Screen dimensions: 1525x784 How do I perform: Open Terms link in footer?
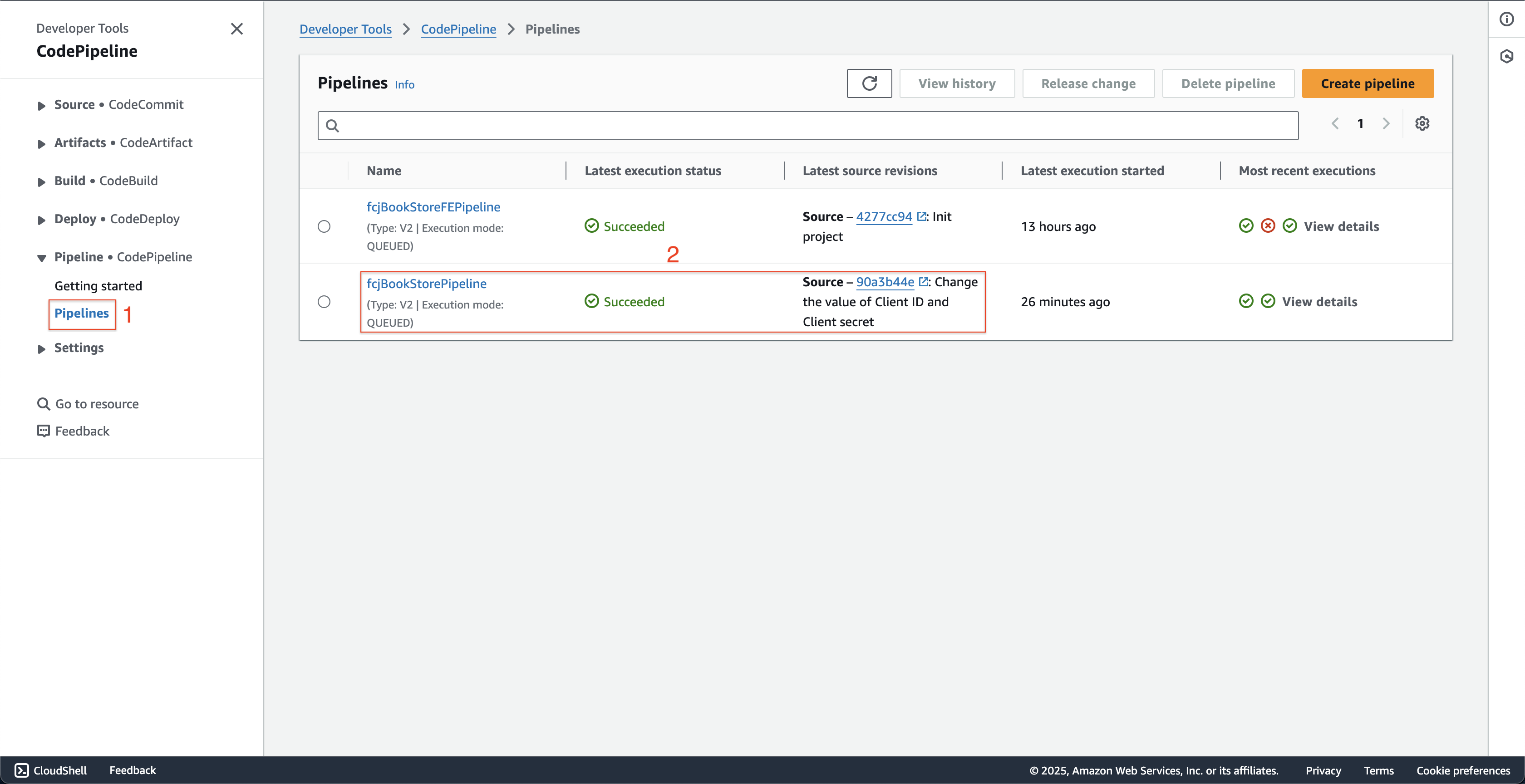click(1379, 770)
